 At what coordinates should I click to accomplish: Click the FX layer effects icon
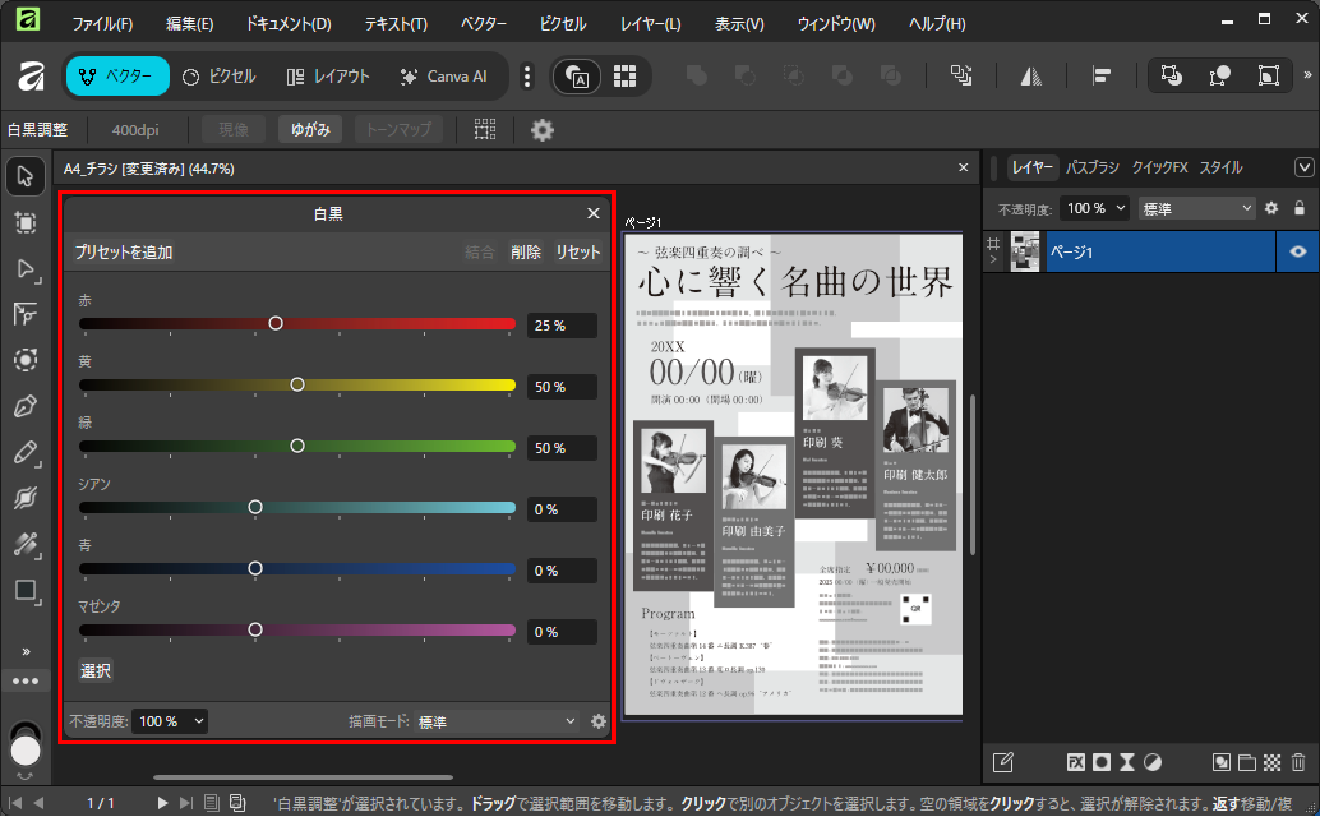[1076, 762]
